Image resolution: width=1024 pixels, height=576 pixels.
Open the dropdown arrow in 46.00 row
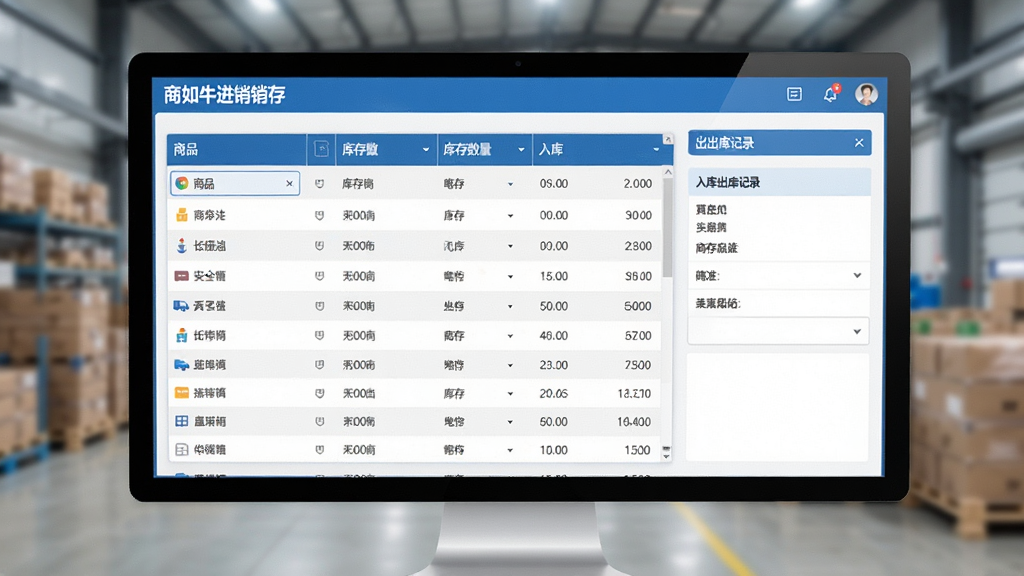[510, 336]
